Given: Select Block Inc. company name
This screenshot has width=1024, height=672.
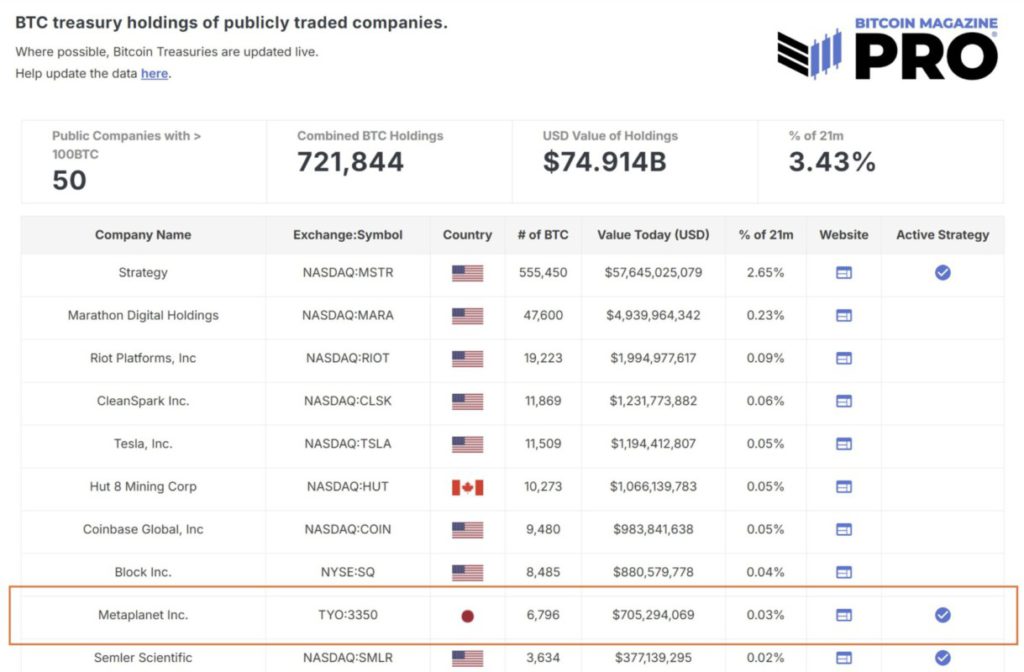Looking at the screenshot, I should (x=143, y=572).
